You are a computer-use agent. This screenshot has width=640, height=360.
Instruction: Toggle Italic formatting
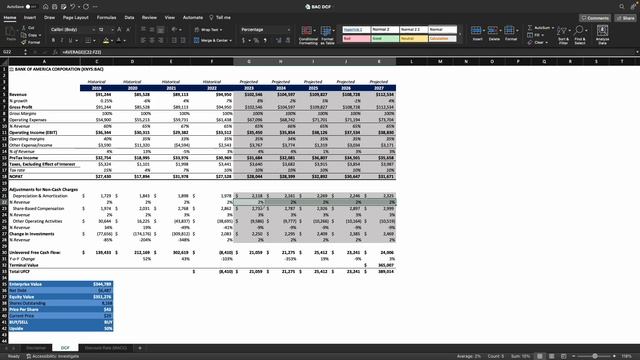(x=62, y=40)
